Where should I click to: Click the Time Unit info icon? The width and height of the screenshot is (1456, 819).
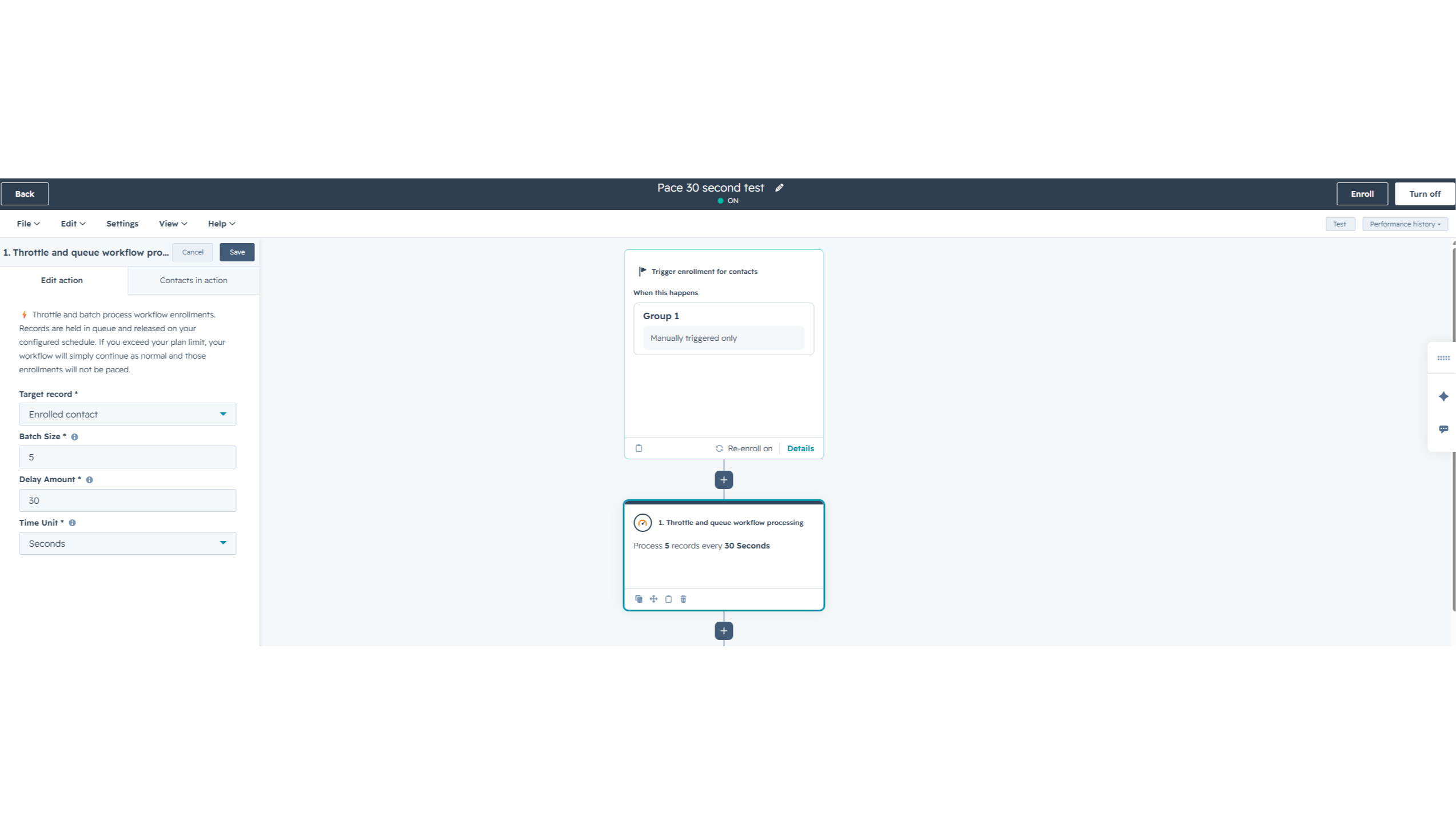tap(72, 523)
